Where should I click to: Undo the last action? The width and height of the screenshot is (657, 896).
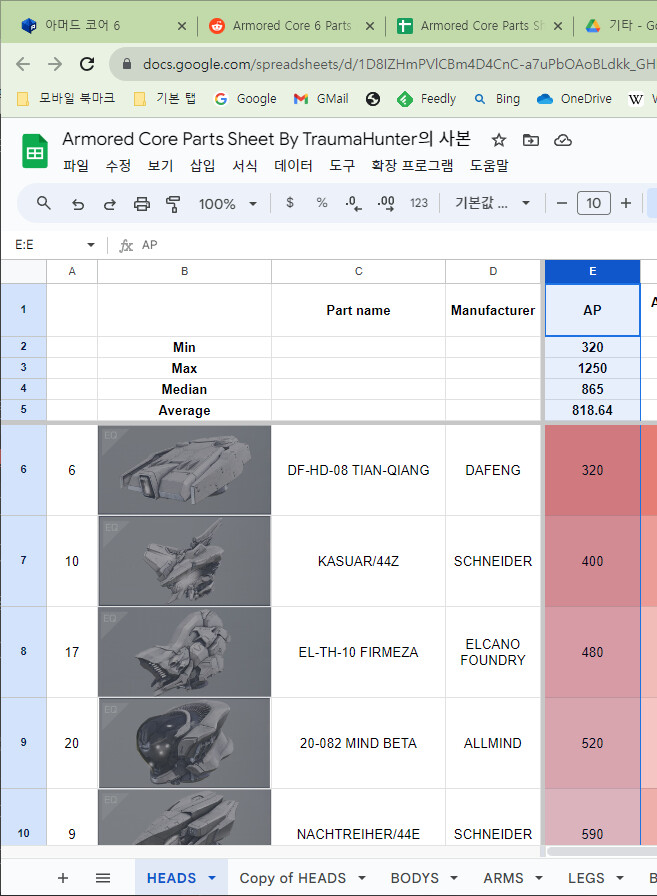(x=78, y=203)
